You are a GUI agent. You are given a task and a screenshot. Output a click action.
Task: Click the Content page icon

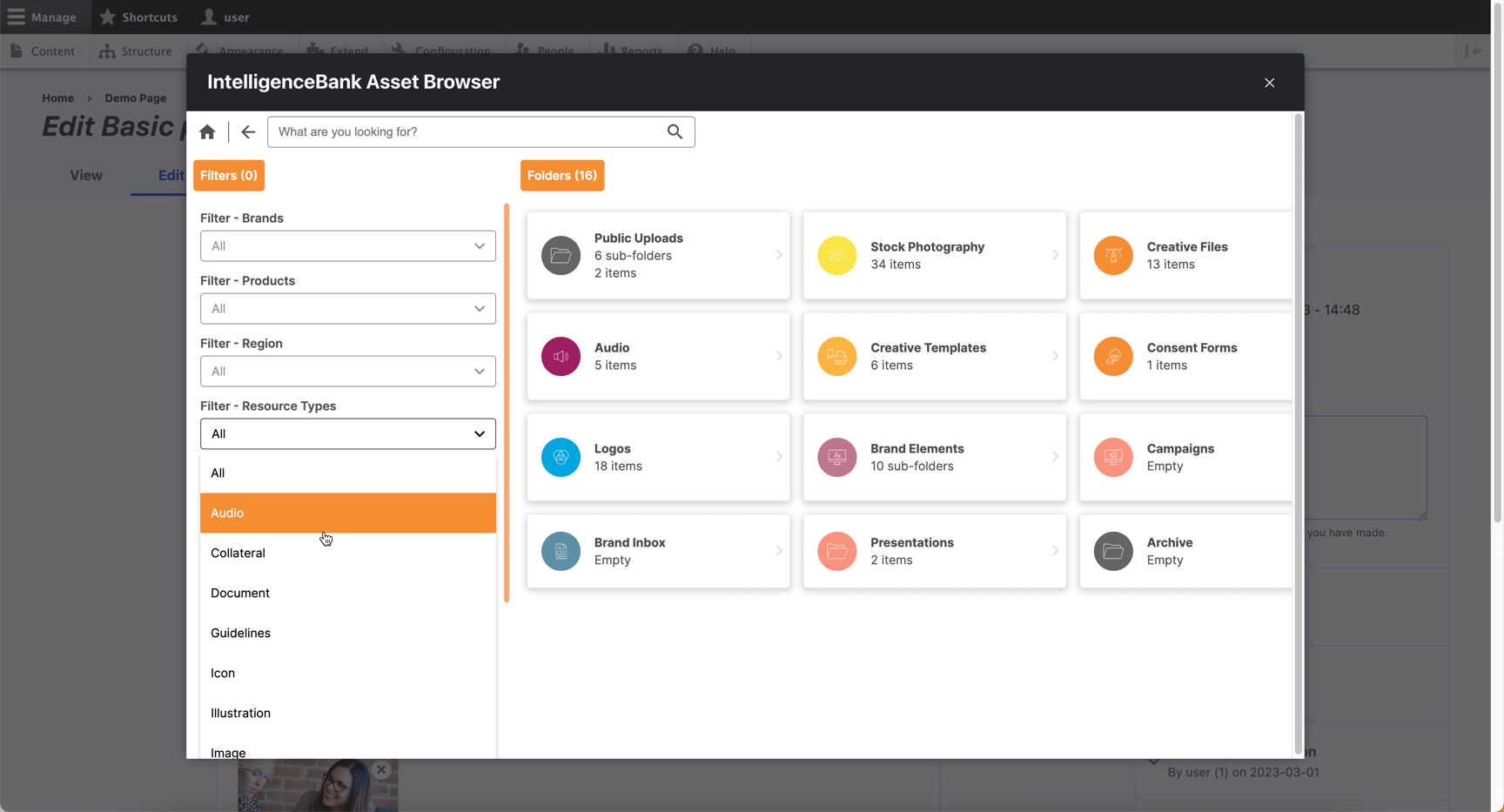[17, 51]
